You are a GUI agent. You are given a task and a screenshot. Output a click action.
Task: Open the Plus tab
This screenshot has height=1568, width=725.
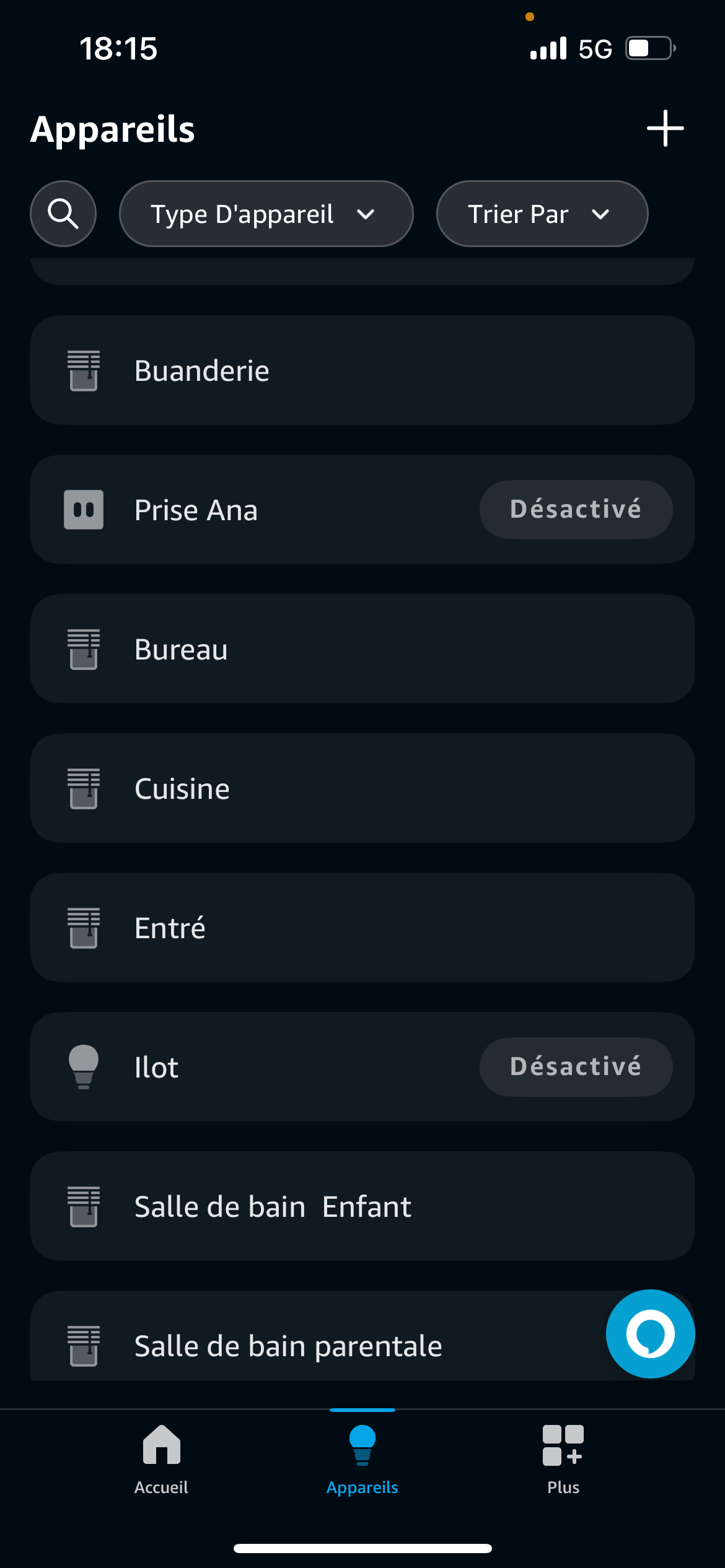(563, 1460)
